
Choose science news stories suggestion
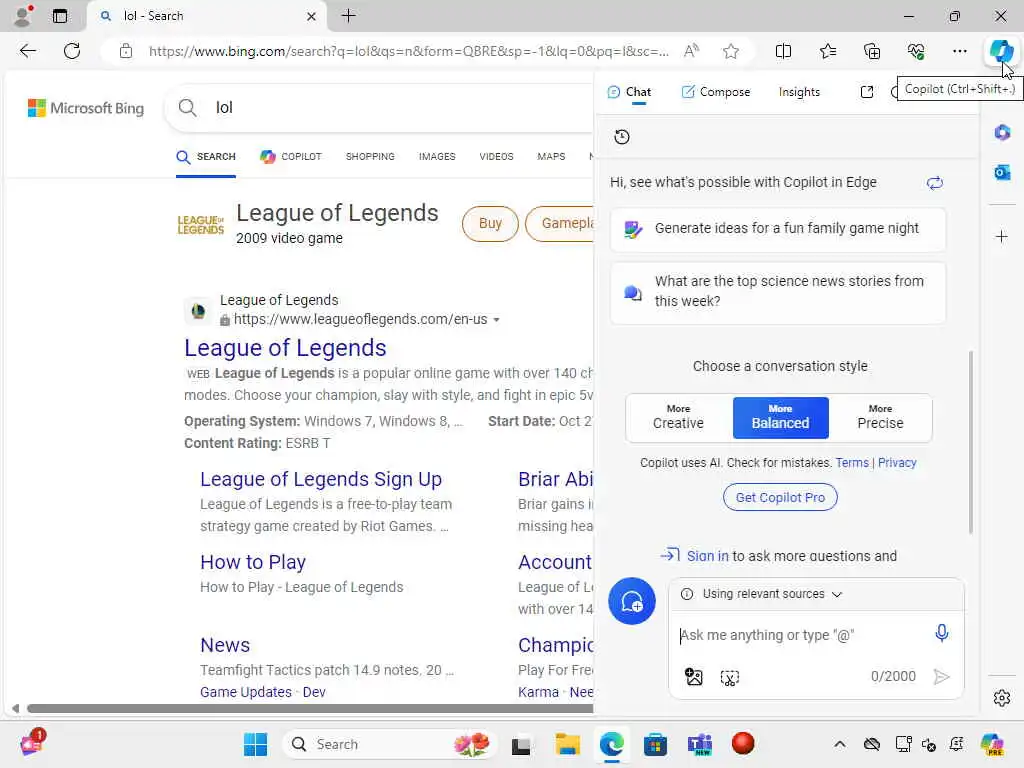pyautogui.click(x=778, y=291)
